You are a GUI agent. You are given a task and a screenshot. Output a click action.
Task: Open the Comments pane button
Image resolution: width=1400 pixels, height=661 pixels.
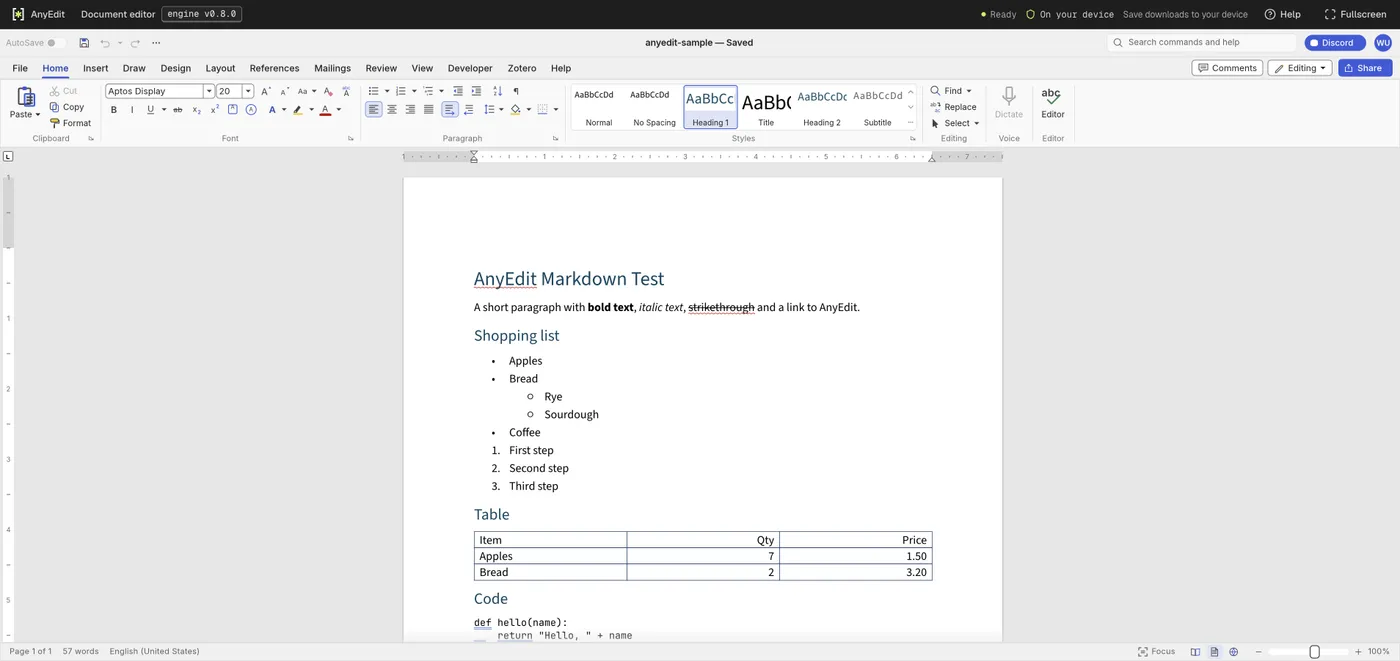click(x=1227, y=68)
